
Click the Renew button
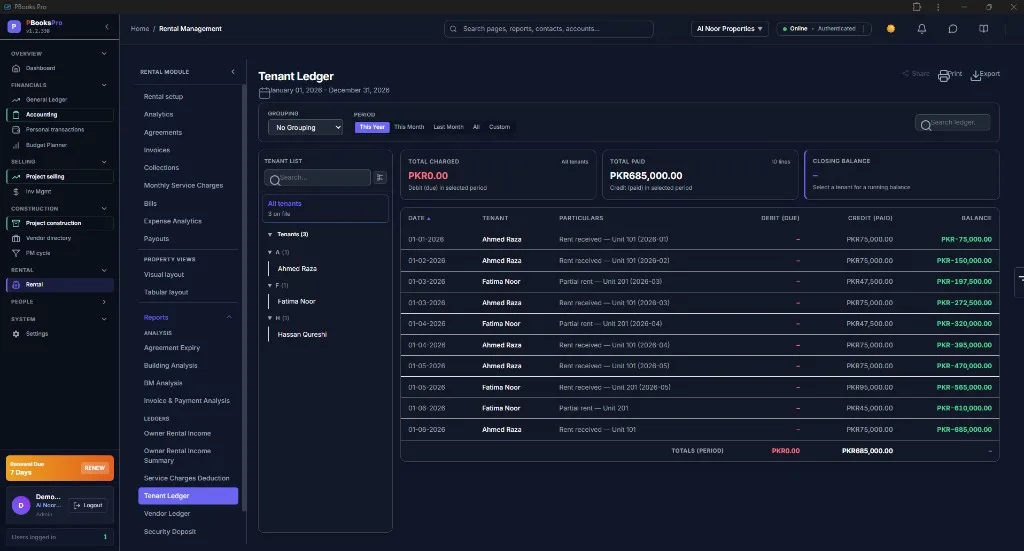(95, 468)
